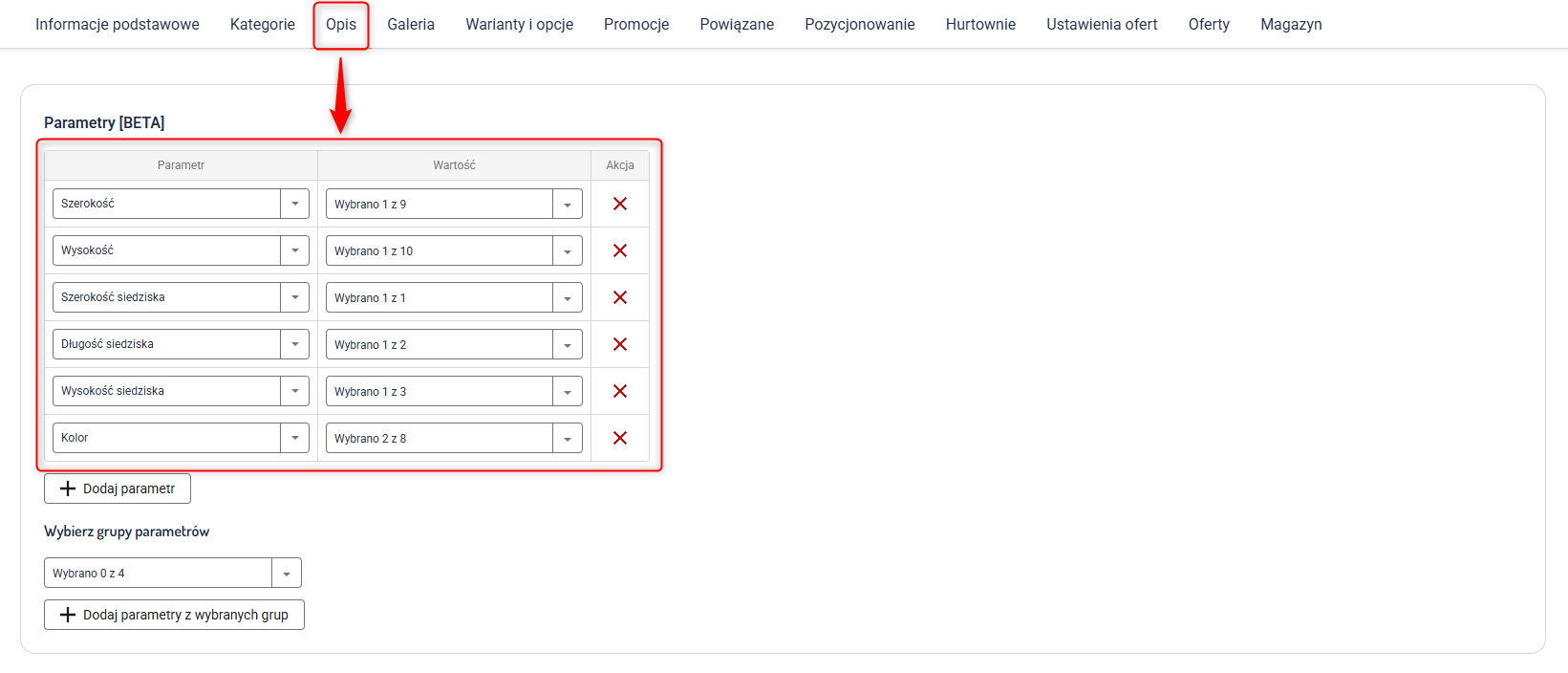The height and width of the screenshot is (673, 1568).
Task: Click the plus icon in Dodaj parametr
Action: 68,488
